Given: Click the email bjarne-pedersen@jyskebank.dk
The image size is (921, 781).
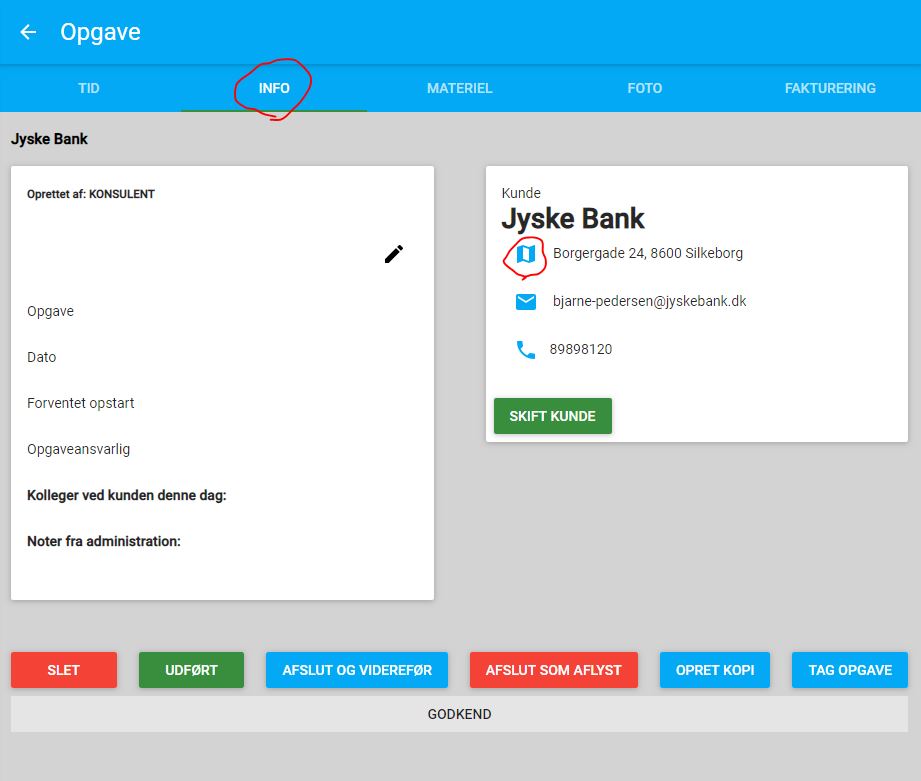Looking at the screenshot, I should [x=649, y=301].
